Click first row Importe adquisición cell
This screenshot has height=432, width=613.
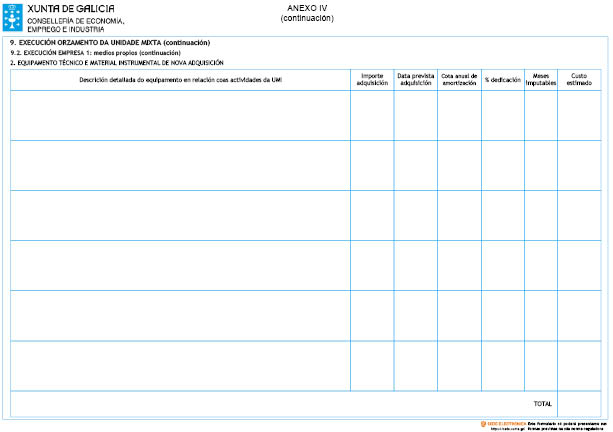(x=372, y=115)
